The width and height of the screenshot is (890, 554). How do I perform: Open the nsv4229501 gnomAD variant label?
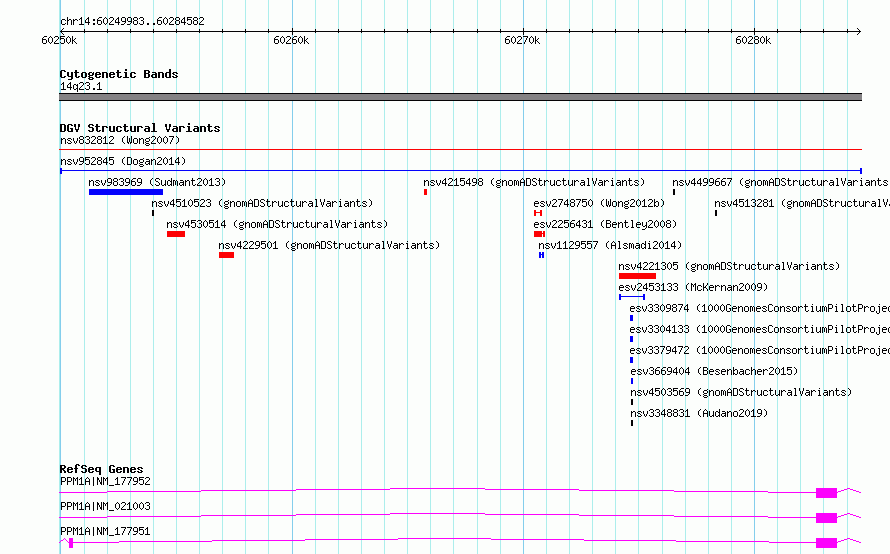pos(329,245)
